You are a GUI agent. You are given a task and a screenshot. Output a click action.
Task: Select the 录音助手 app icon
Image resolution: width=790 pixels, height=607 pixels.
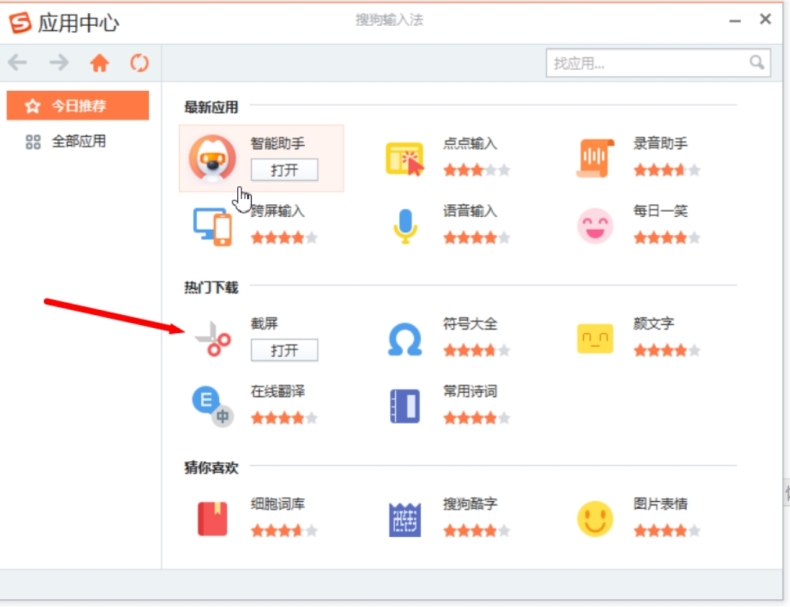point(595,158)
